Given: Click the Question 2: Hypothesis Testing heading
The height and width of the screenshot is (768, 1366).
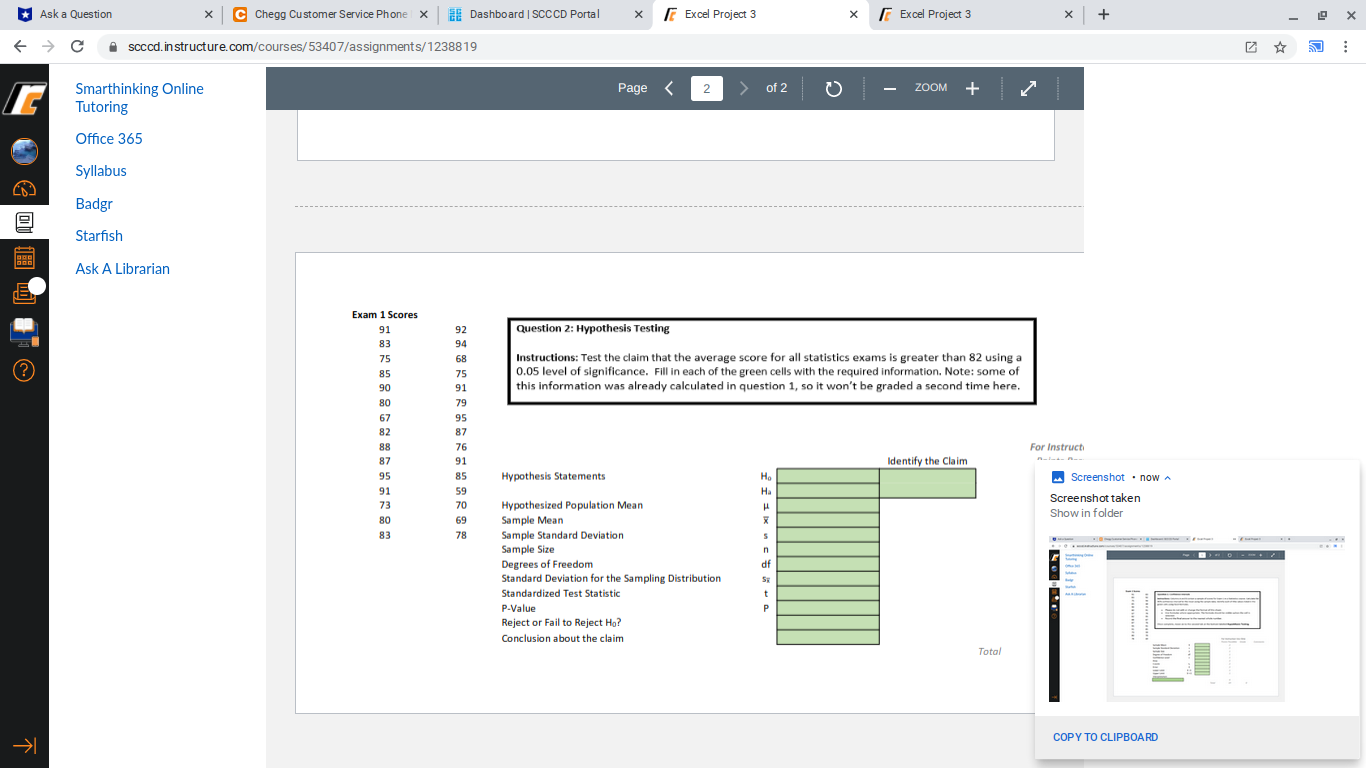Looking at the screenshot, I should 593,328.
